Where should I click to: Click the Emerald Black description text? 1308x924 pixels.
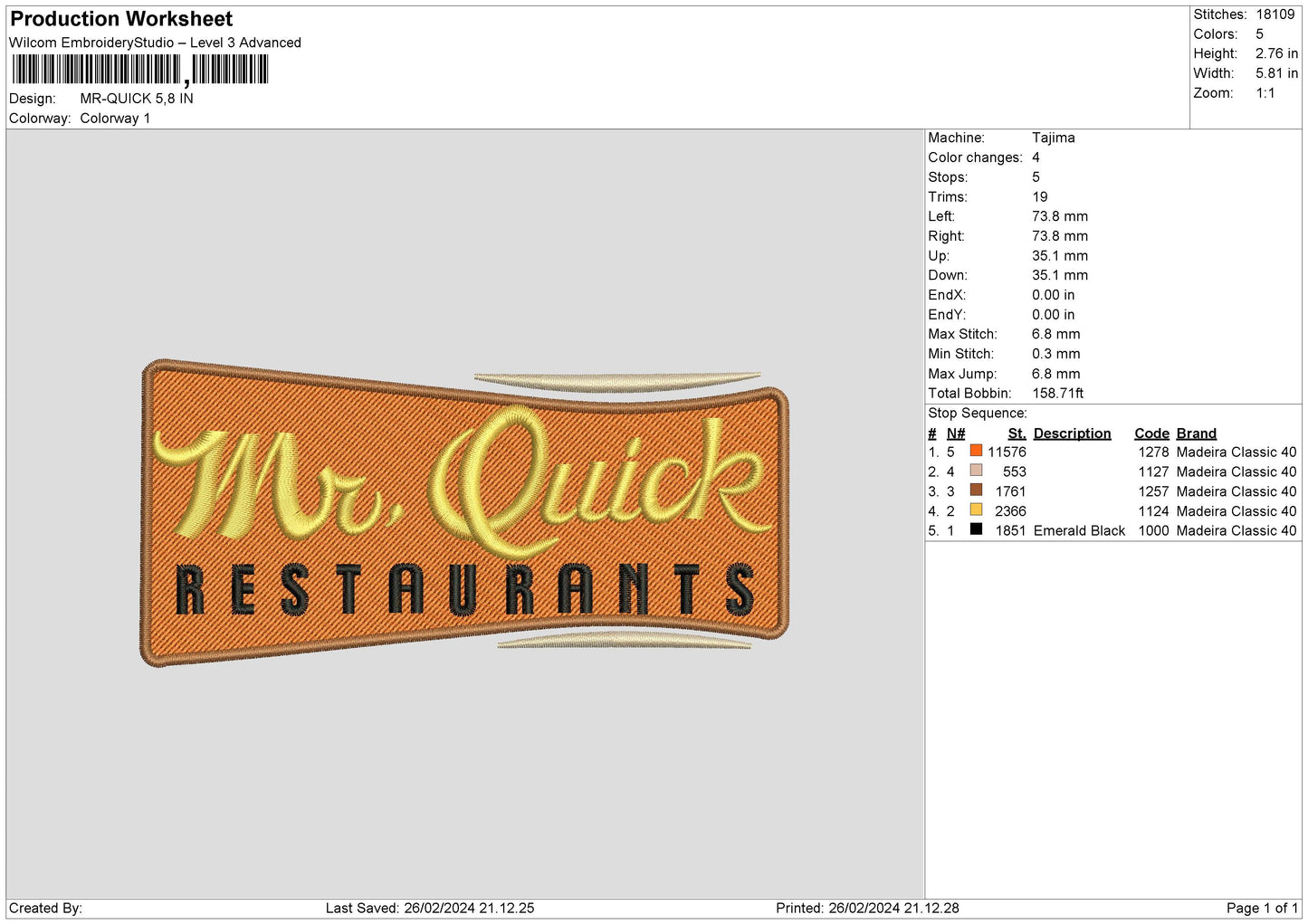(x=1079, y=531)
